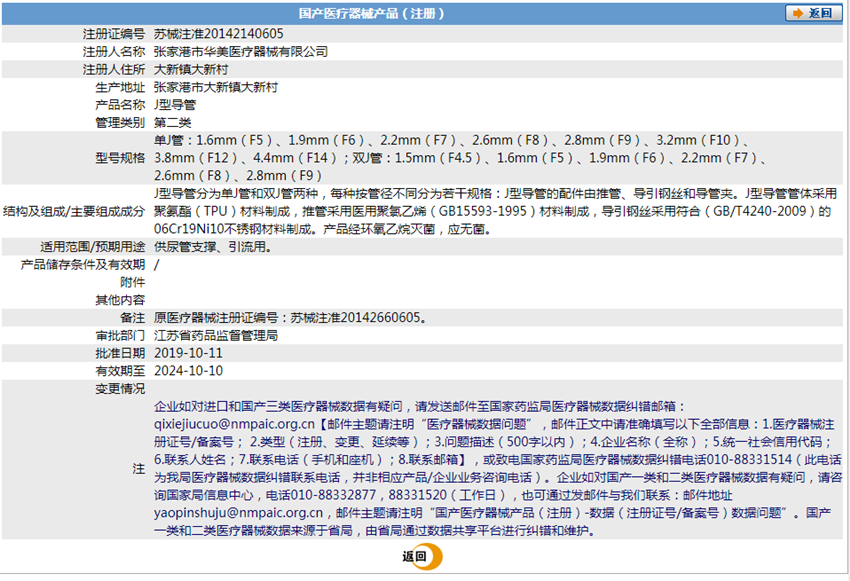Click the orange 返回 button at page bottom

point(422,557)
